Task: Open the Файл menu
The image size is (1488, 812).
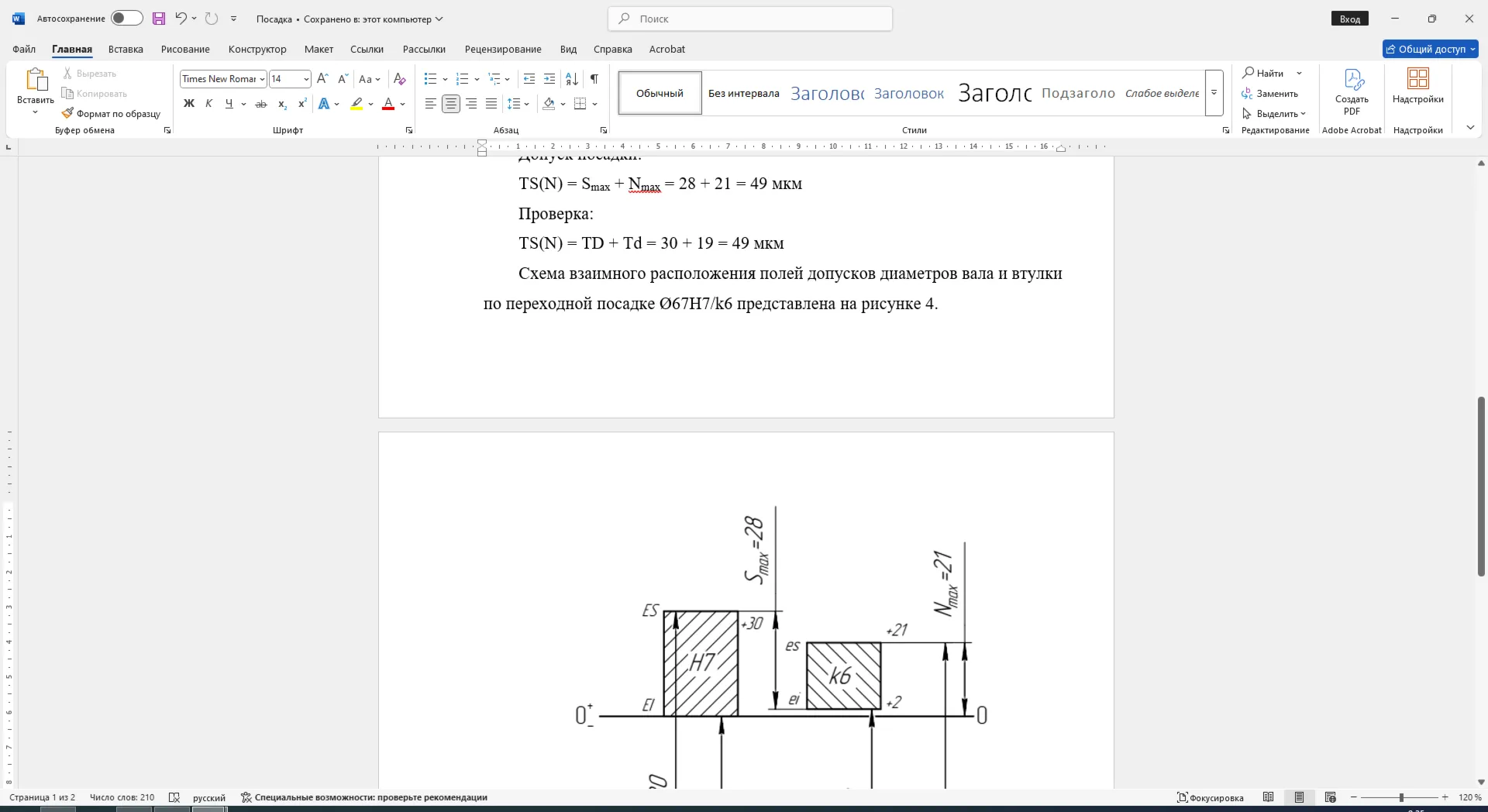Action: click(24, 49)
